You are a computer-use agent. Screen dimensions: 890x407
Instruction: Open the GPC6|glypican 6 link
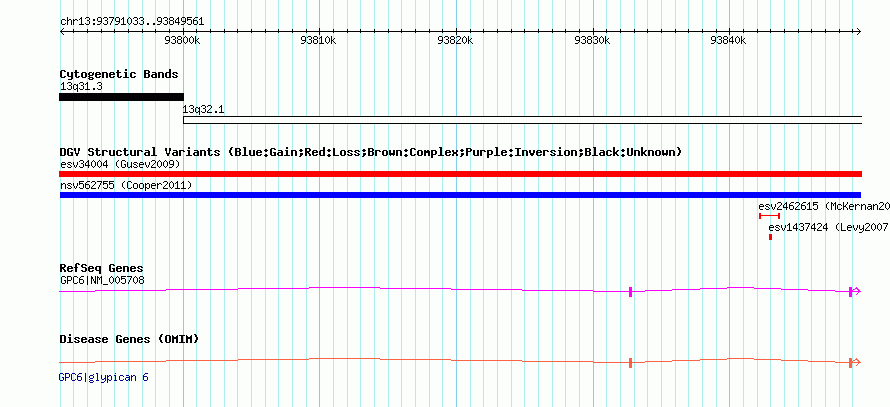[x=104, y=377]
